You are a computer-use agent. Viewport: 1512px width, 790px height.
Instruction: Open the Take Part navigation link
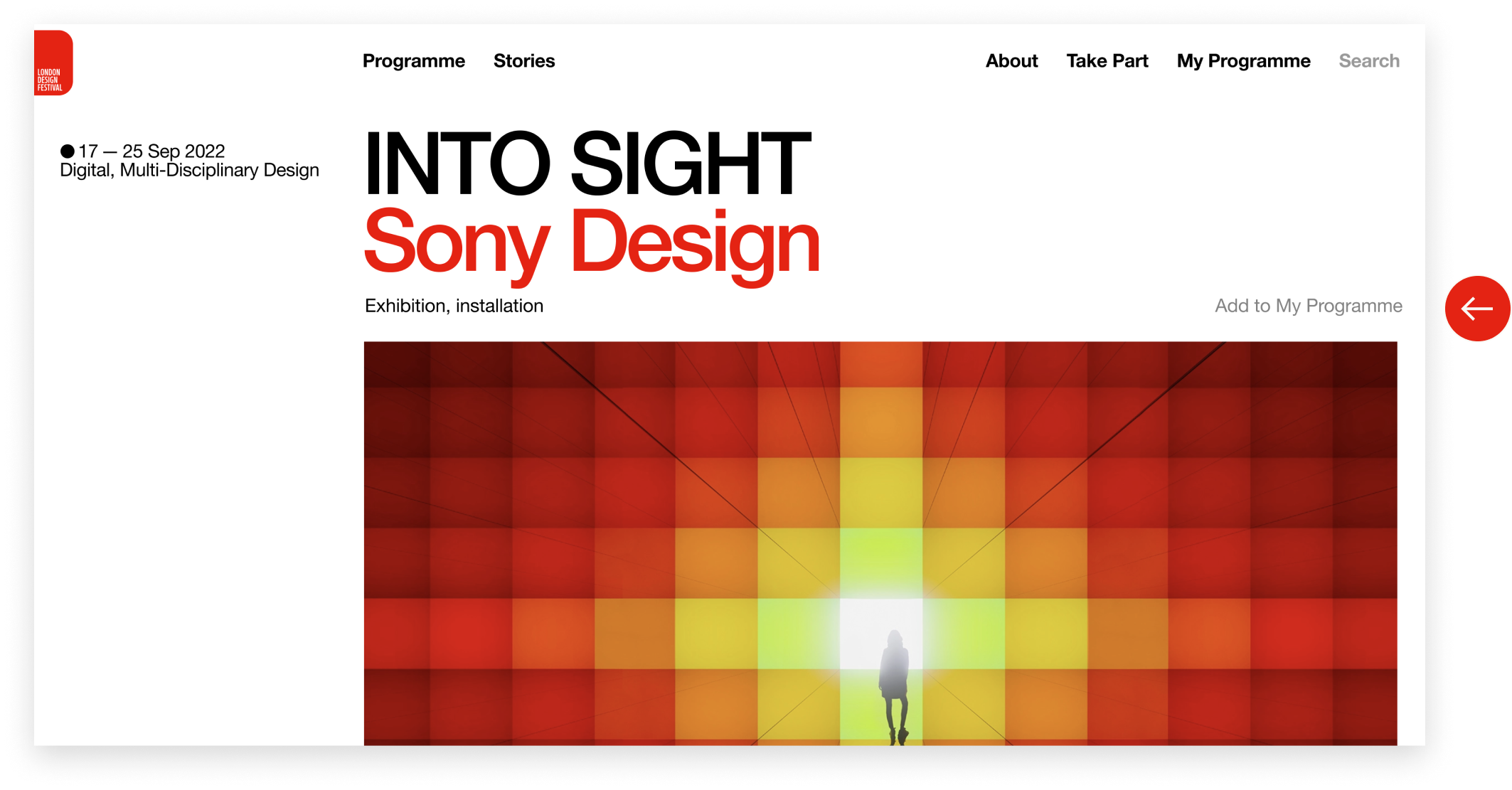click(x=1107, y=61)
